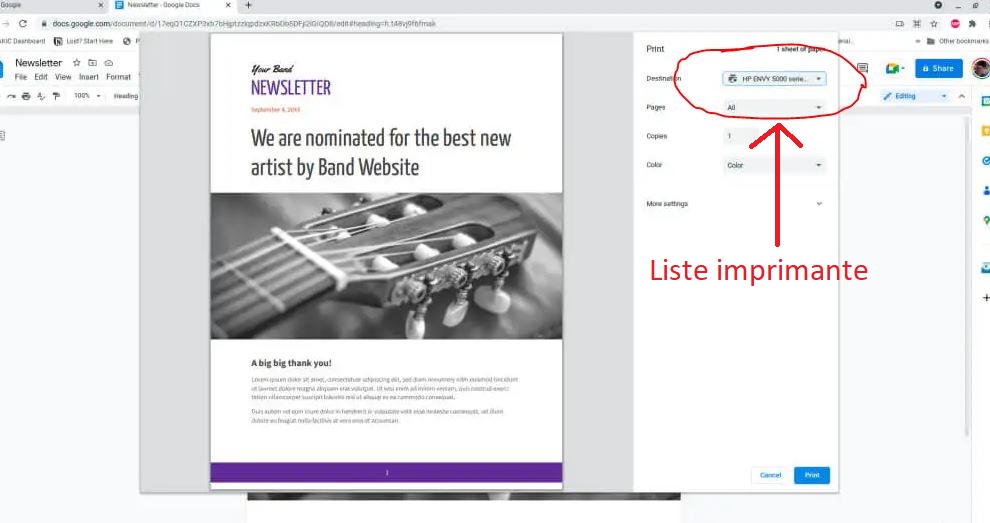Open the Pages dropdown set to All

(x=775, y=107)
